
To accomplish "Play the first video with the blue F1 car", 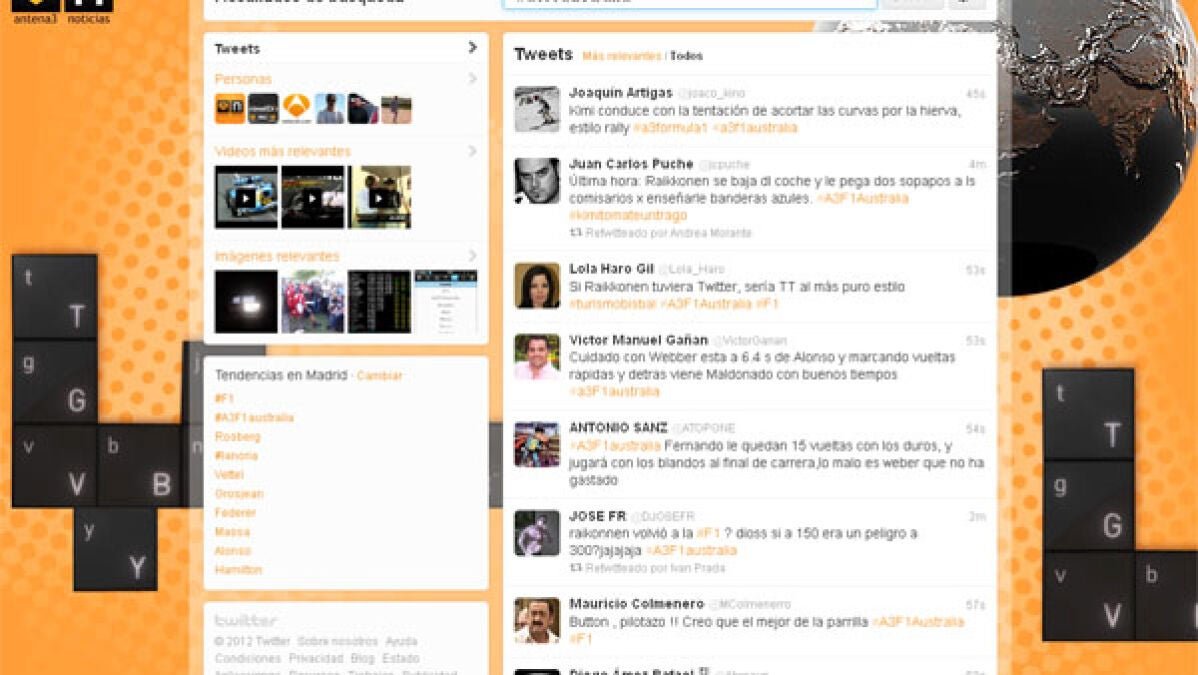I will [246, 197].
